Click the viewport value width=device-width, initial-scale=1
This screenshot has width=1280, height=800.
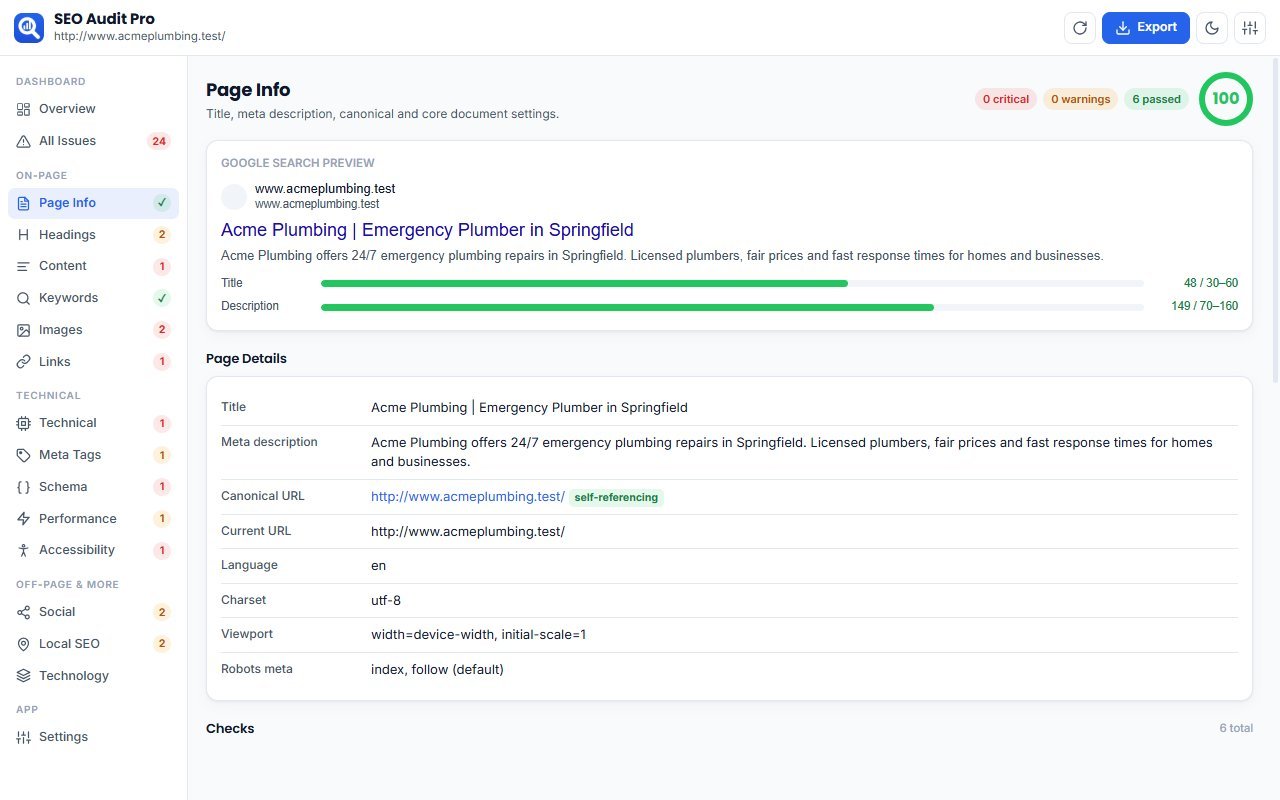click(x=479, y=635)
